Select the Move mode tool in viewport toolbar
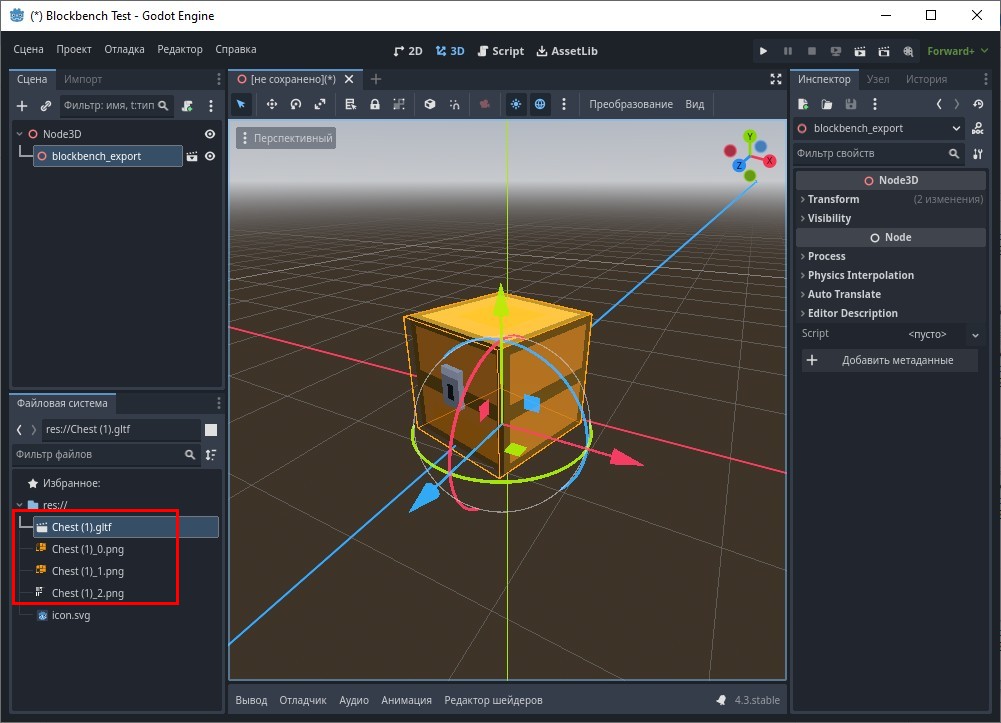Screen dimensions: 1001x723 (271, 104)
